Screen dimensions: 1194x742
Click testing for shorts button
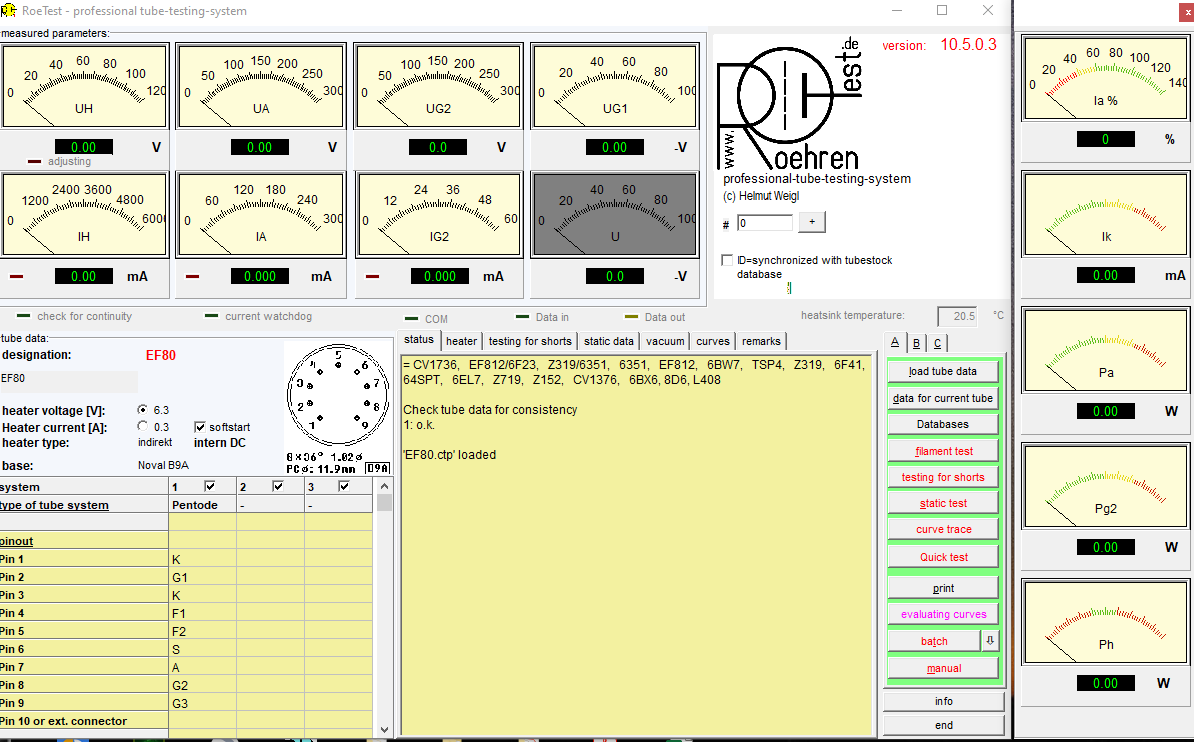pos(943,477)
